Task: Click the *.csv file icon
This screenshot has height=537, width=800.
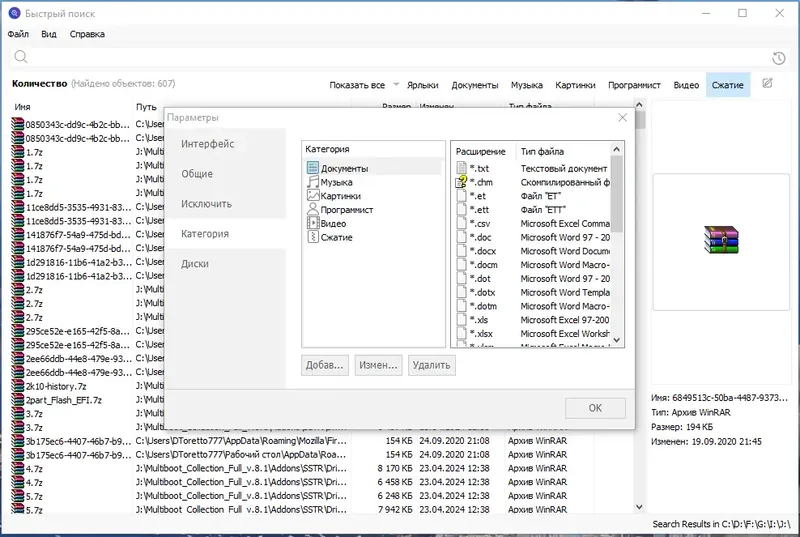Action: coord(461,223)
